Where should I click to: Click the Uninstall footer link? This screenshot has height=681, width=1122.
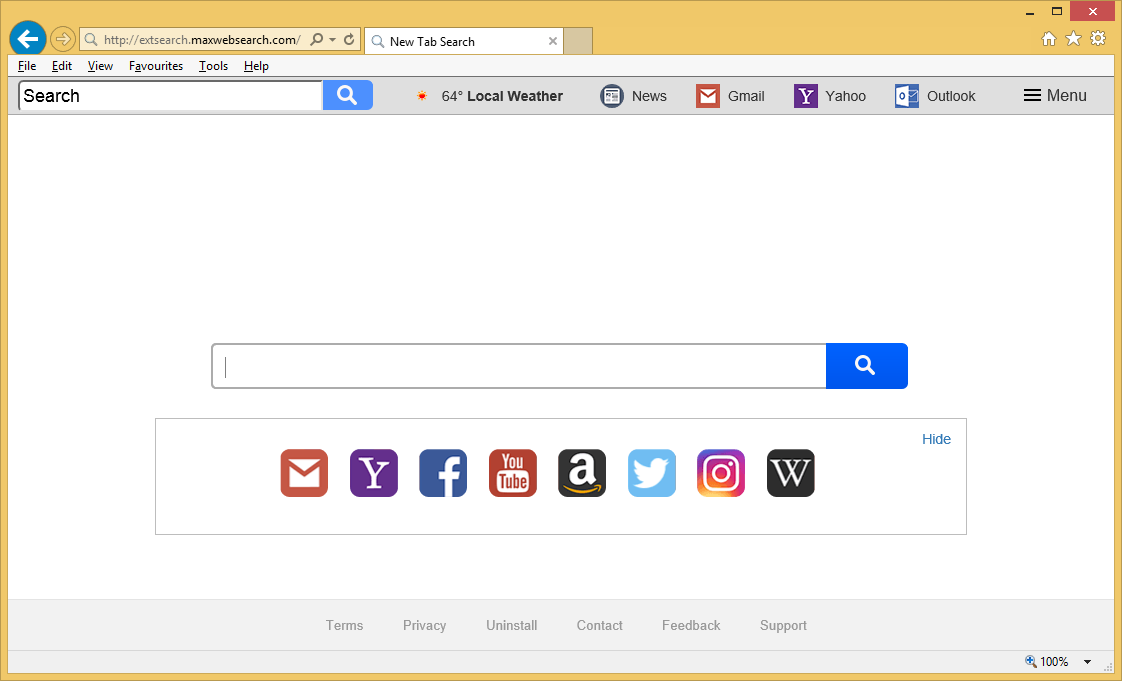click(511, 625)
